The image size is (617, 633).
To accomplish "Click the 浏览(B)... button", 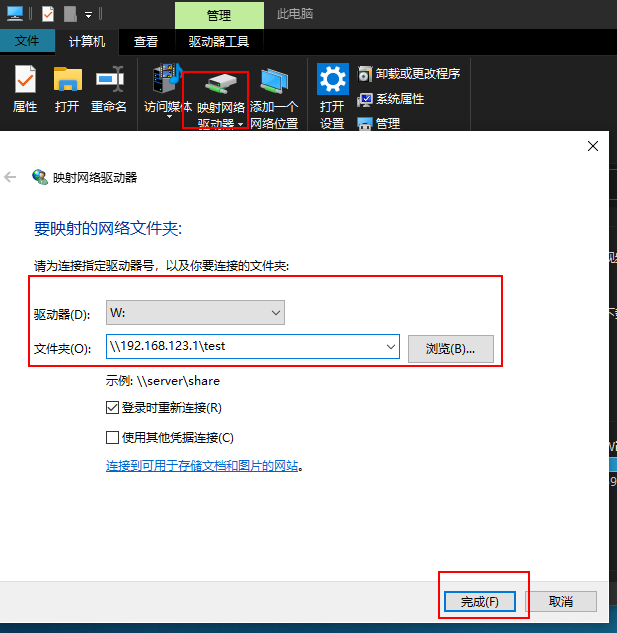I will point(450,348).
